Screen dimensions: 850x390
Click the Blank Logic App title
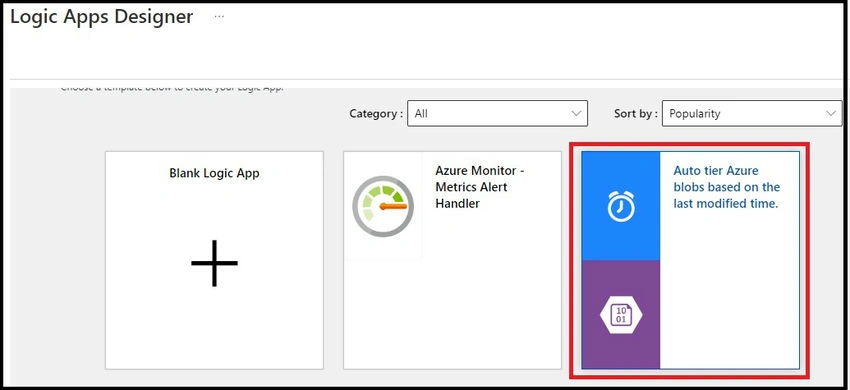[x=214, y=174]
